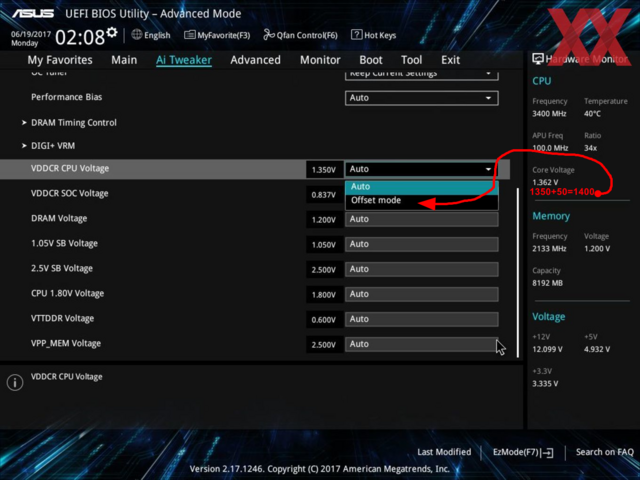Click the 40°C temperature reading
This screenshot has width=640, height=480.
click(592, 113)
